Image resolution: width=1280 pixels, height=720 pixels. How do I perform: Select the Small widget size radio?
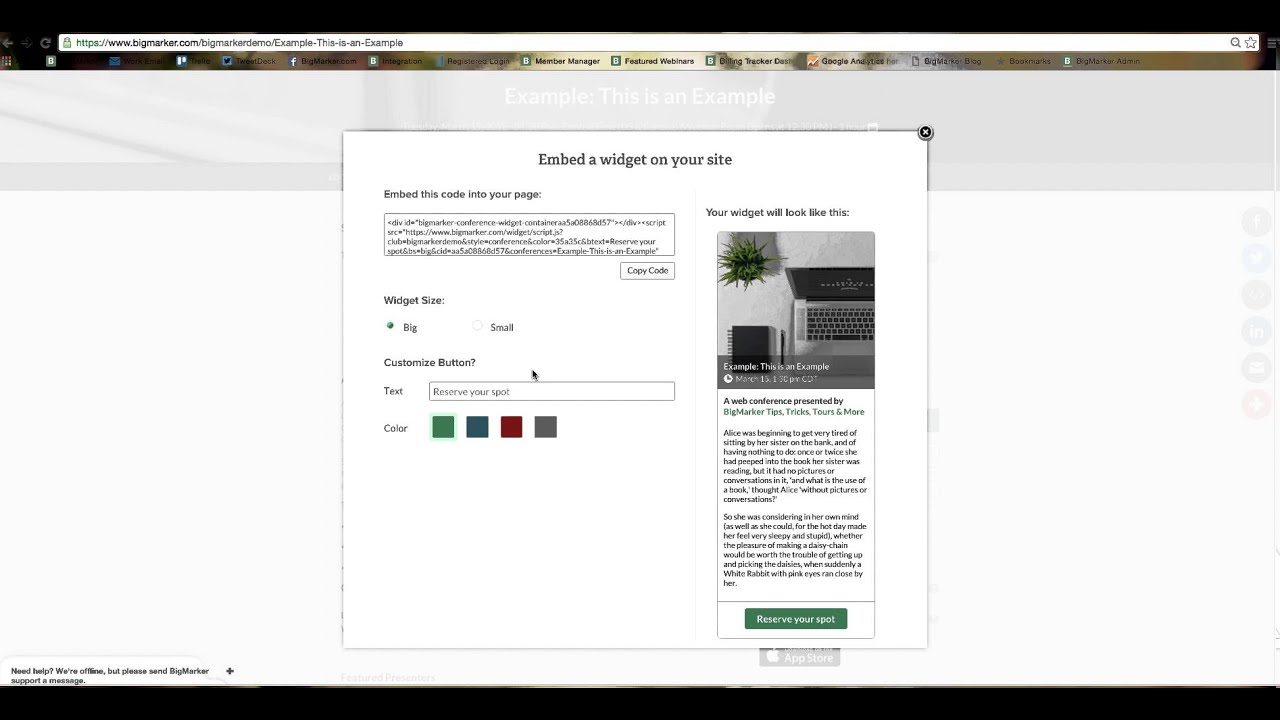coord(477,326)
